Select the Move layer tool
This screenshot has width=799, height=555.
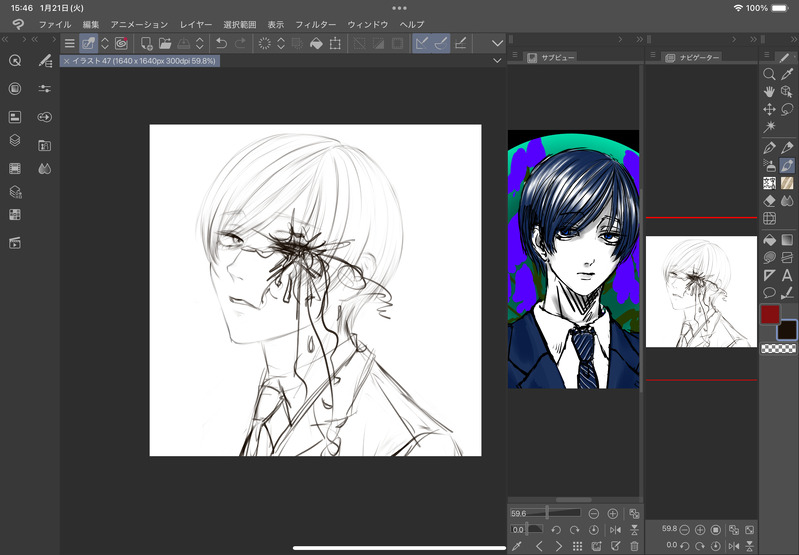click(769, 109)
